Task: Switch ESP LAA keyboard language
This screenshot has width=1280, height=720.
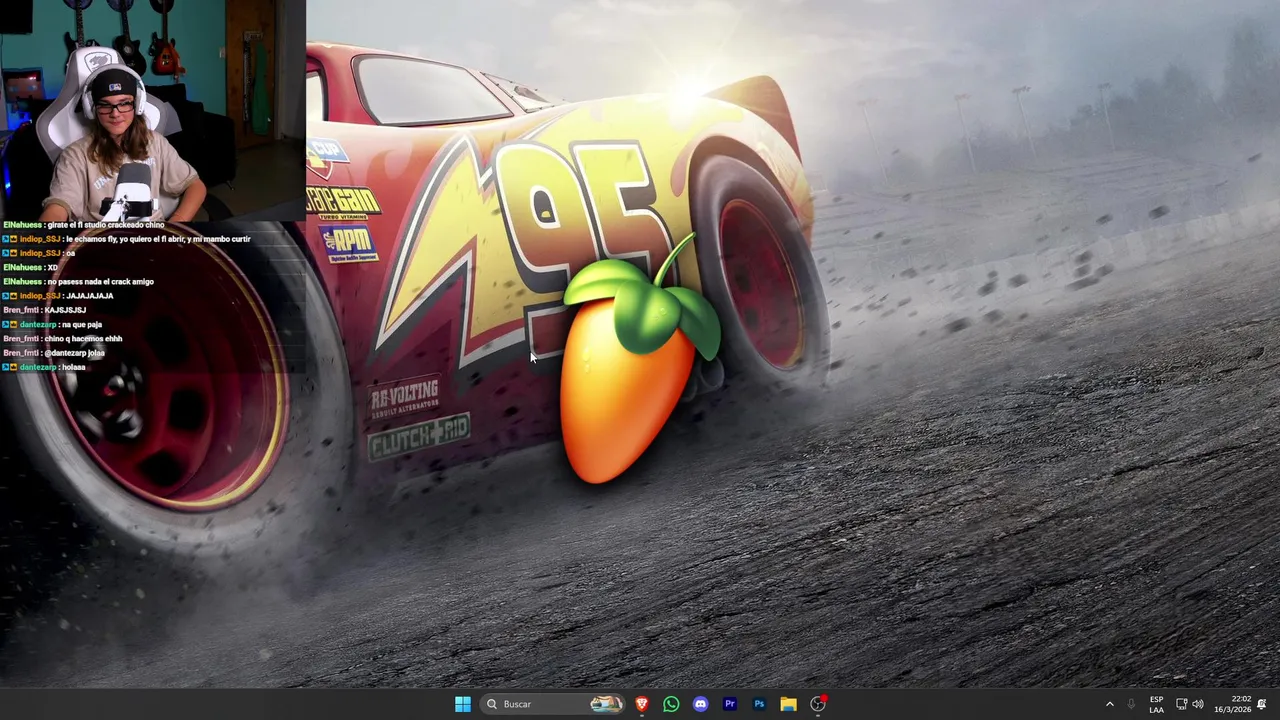Action: click(1156, 704)
